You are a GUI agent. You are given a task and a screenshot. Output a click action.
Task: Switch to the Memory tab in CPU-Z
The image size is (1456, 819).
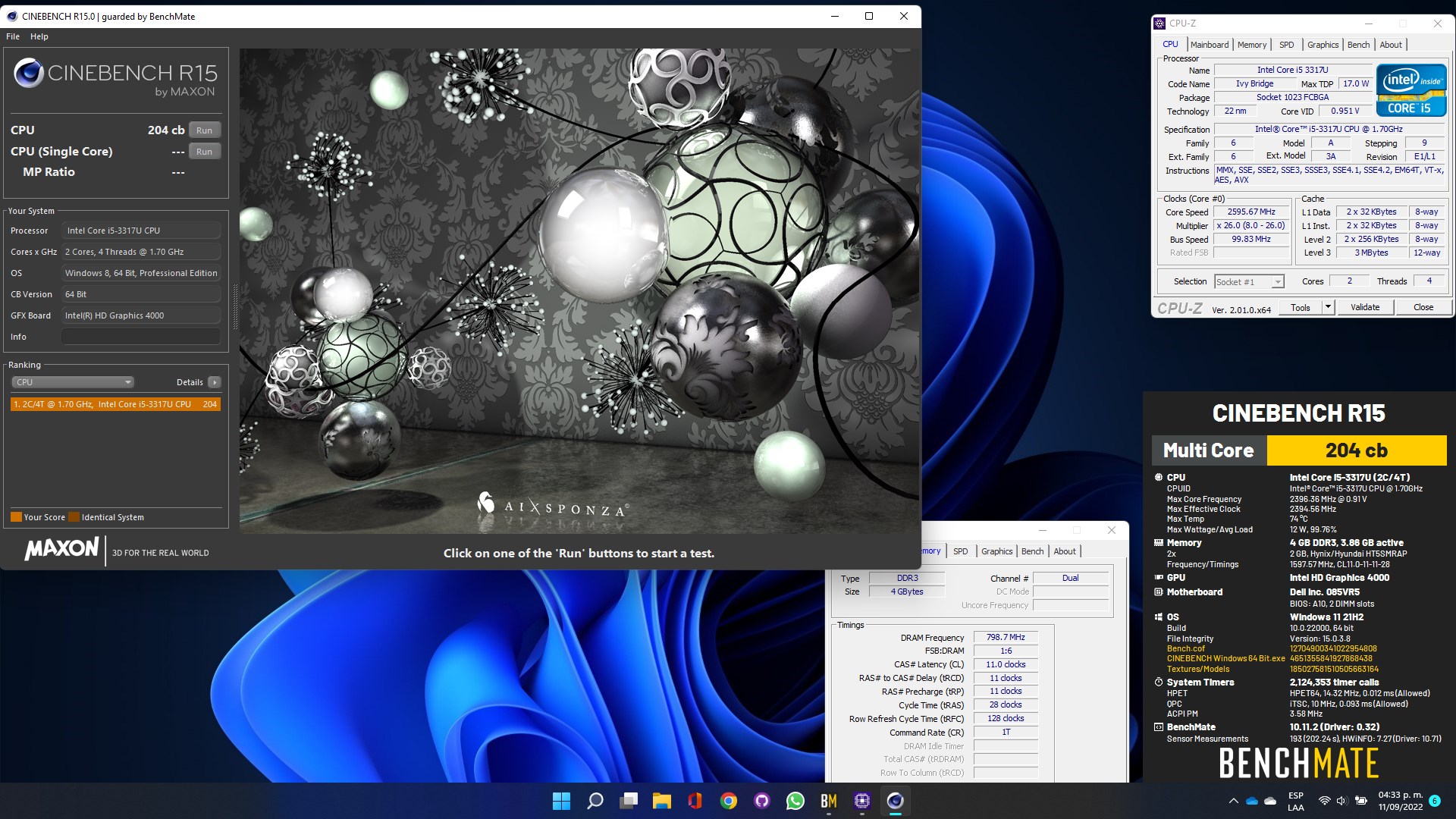[1252, 45]
